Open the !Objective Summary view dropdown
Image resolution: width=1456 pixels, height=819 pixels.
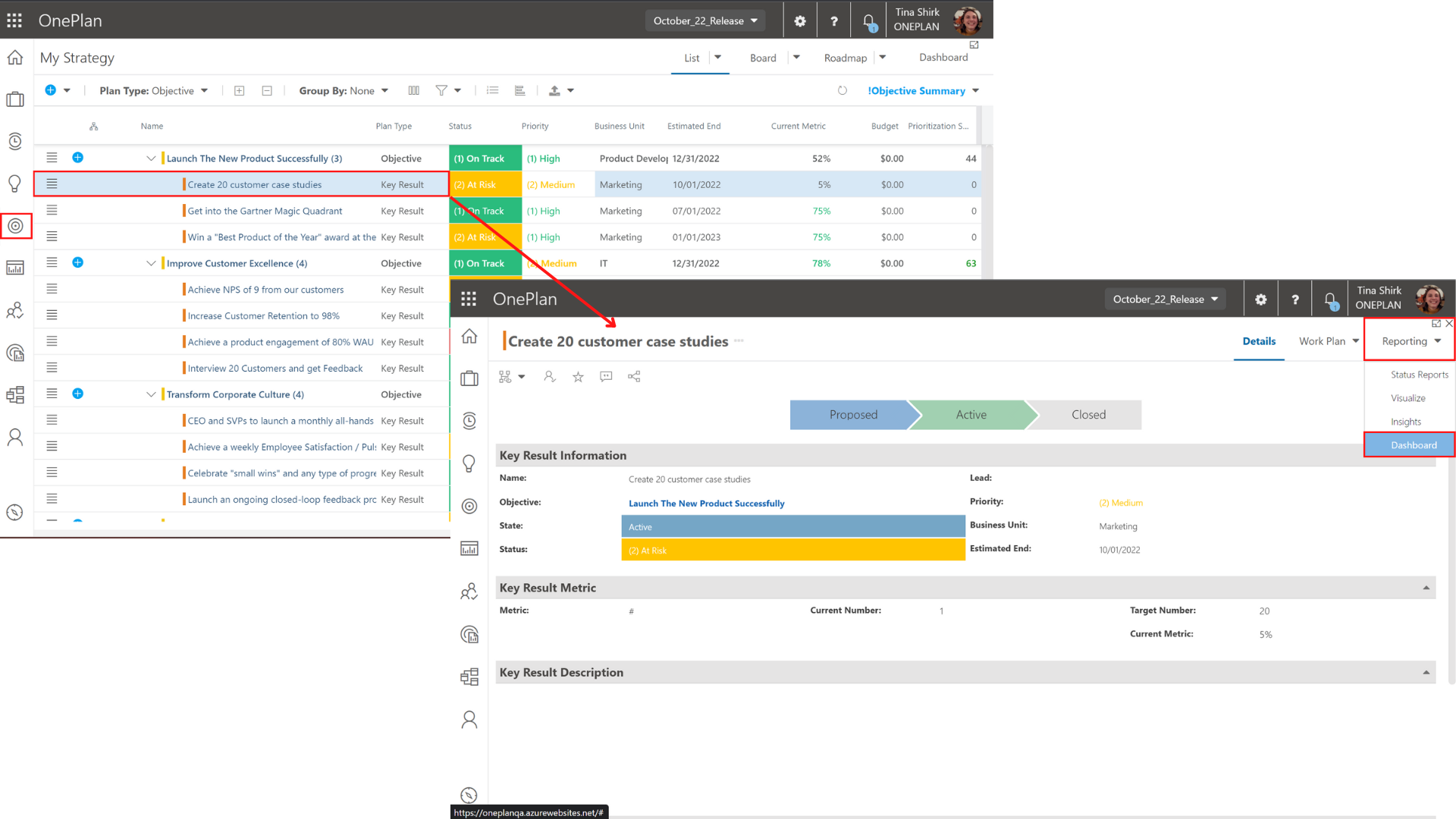click(923, 90)
